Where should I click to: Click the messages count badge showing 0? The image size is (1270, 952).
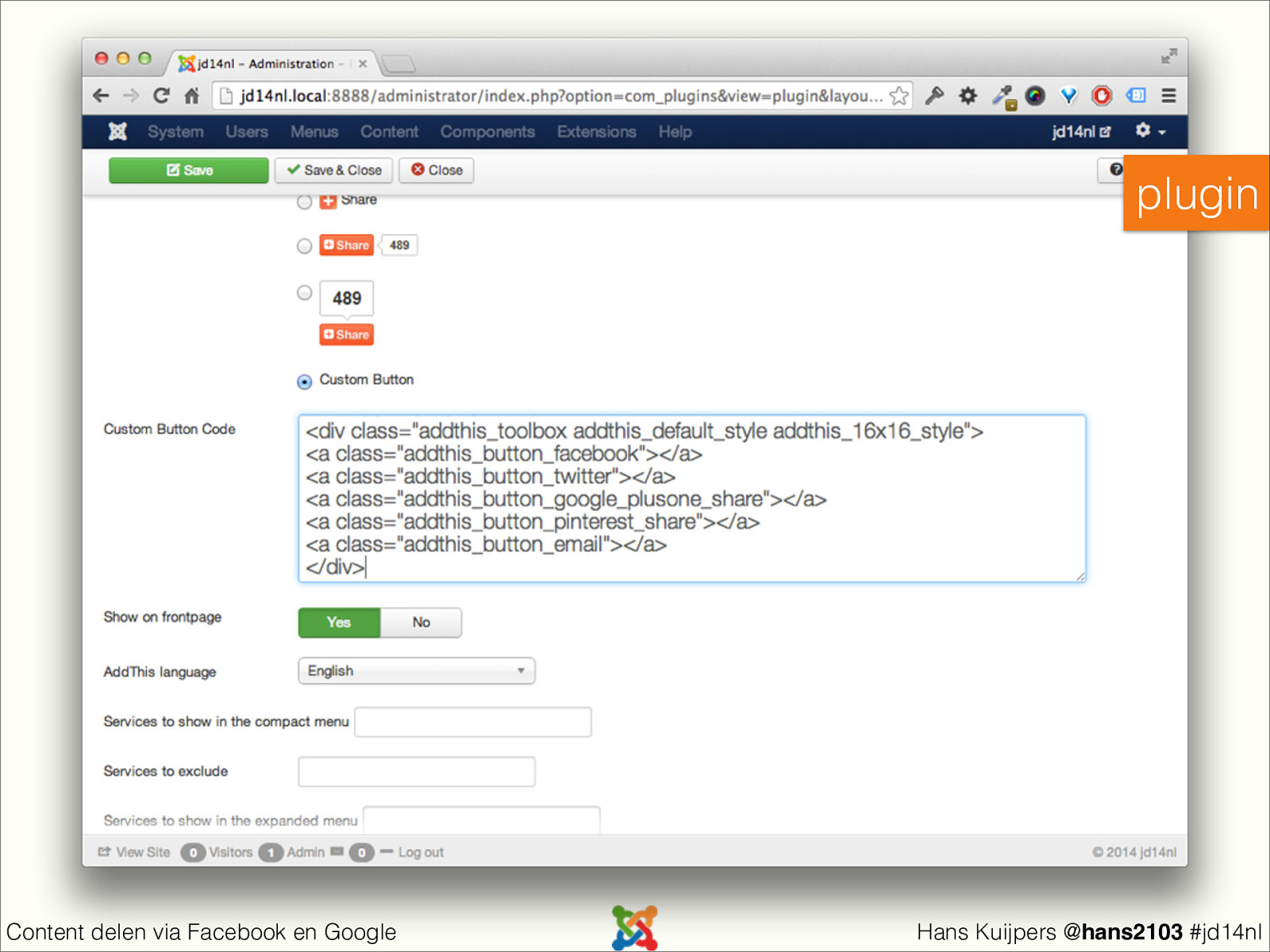pyautogui.click(x=361, y=852)
